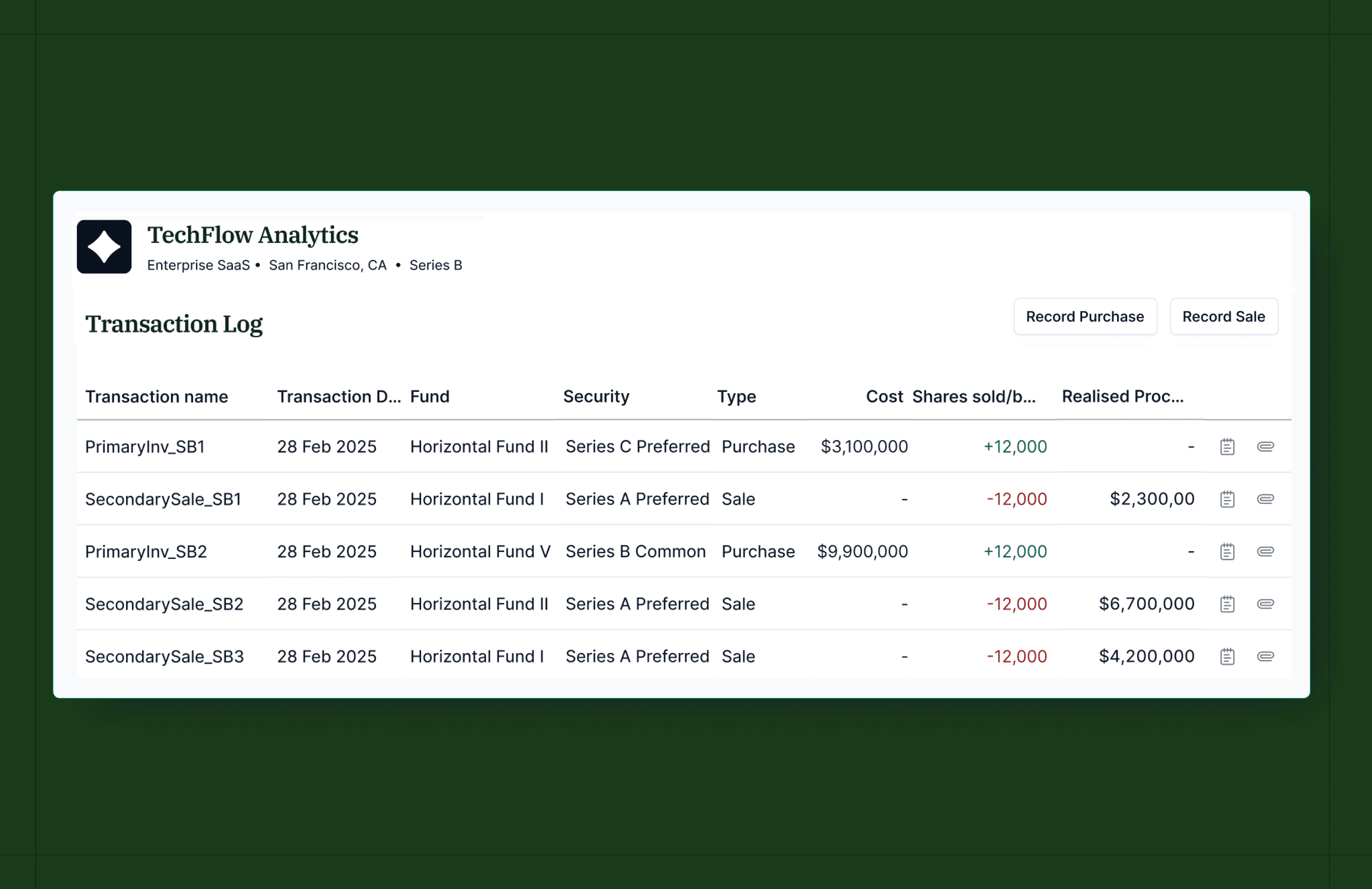Click notes icon for PrimaryInv_SB2 row

click(1227, 552)
